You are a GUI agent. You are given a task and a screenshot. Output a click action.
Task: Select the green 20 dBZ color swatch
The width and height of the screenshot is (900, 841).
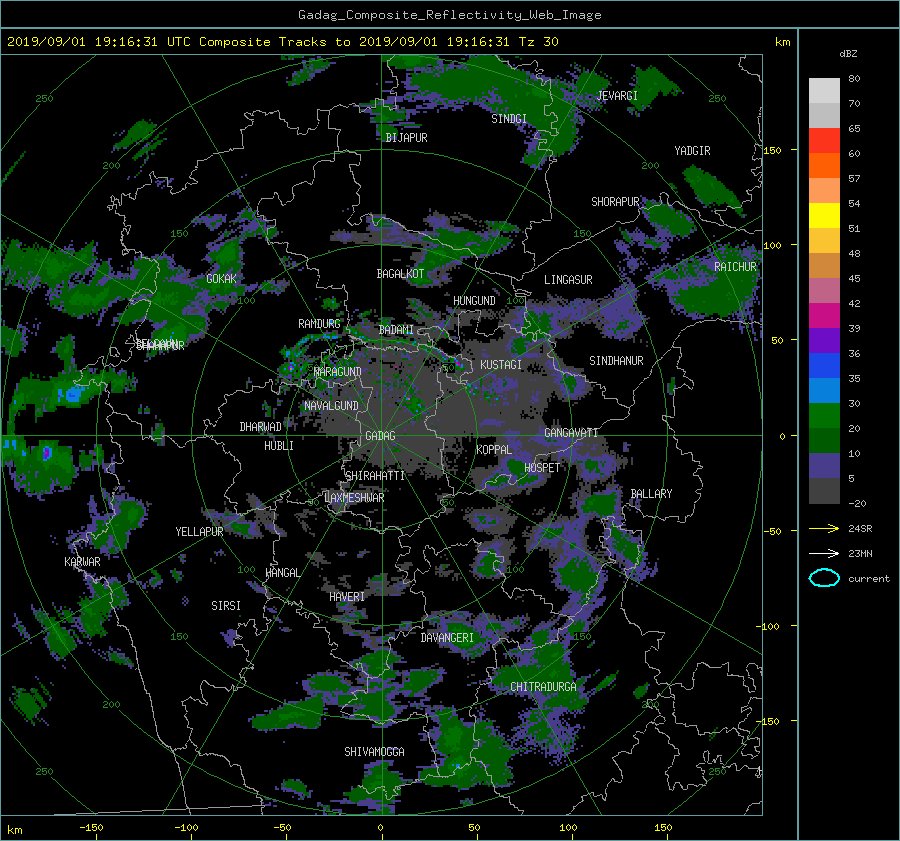824,416
